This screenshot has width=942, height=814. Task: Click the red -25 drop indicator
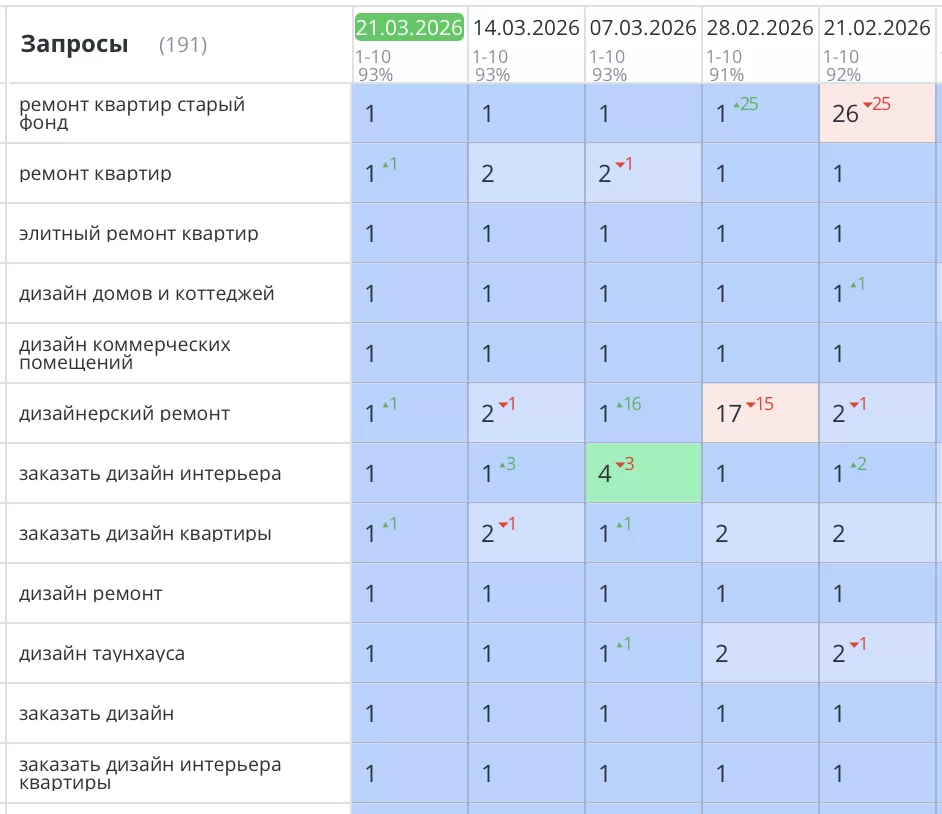pyautogui.click(x=876, y=104)
